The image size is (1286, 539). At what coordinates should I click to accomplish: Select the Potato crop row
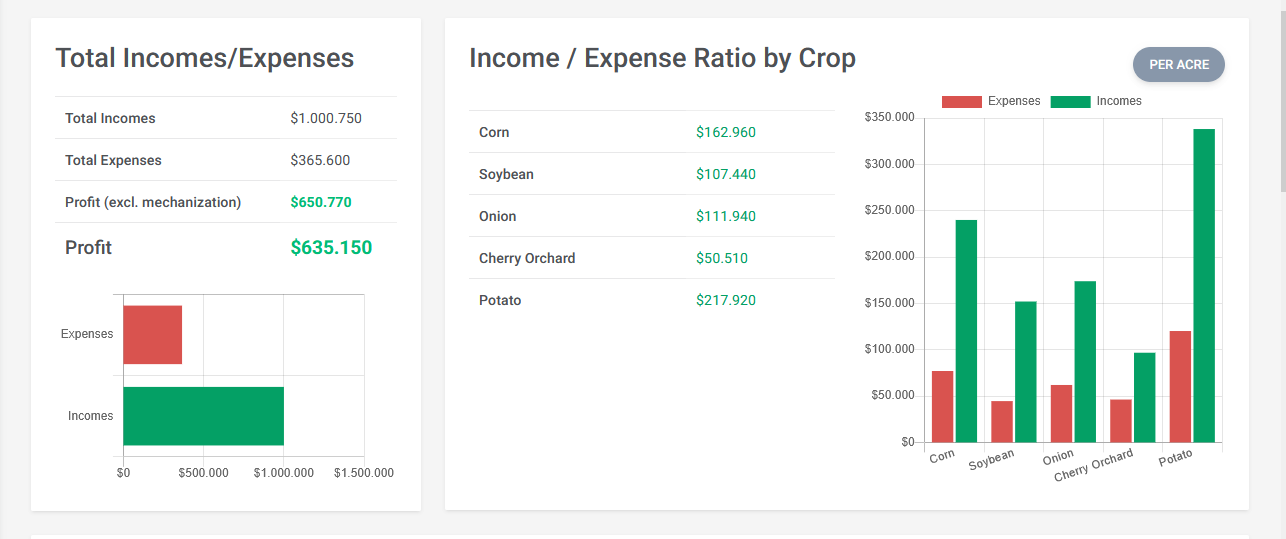coord(651,300)
